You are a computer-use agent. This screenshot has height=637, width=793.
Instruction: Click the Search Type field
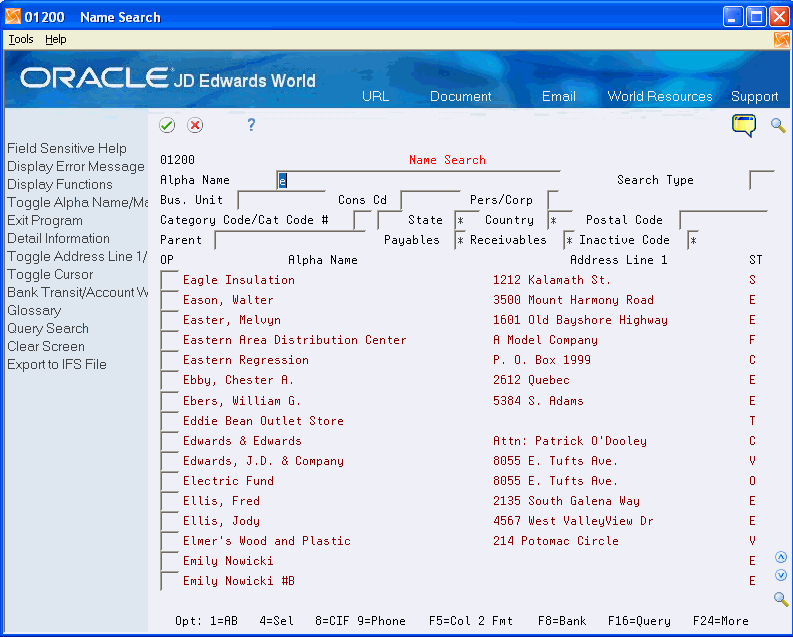pyautogui.click(x=762, y=180)
